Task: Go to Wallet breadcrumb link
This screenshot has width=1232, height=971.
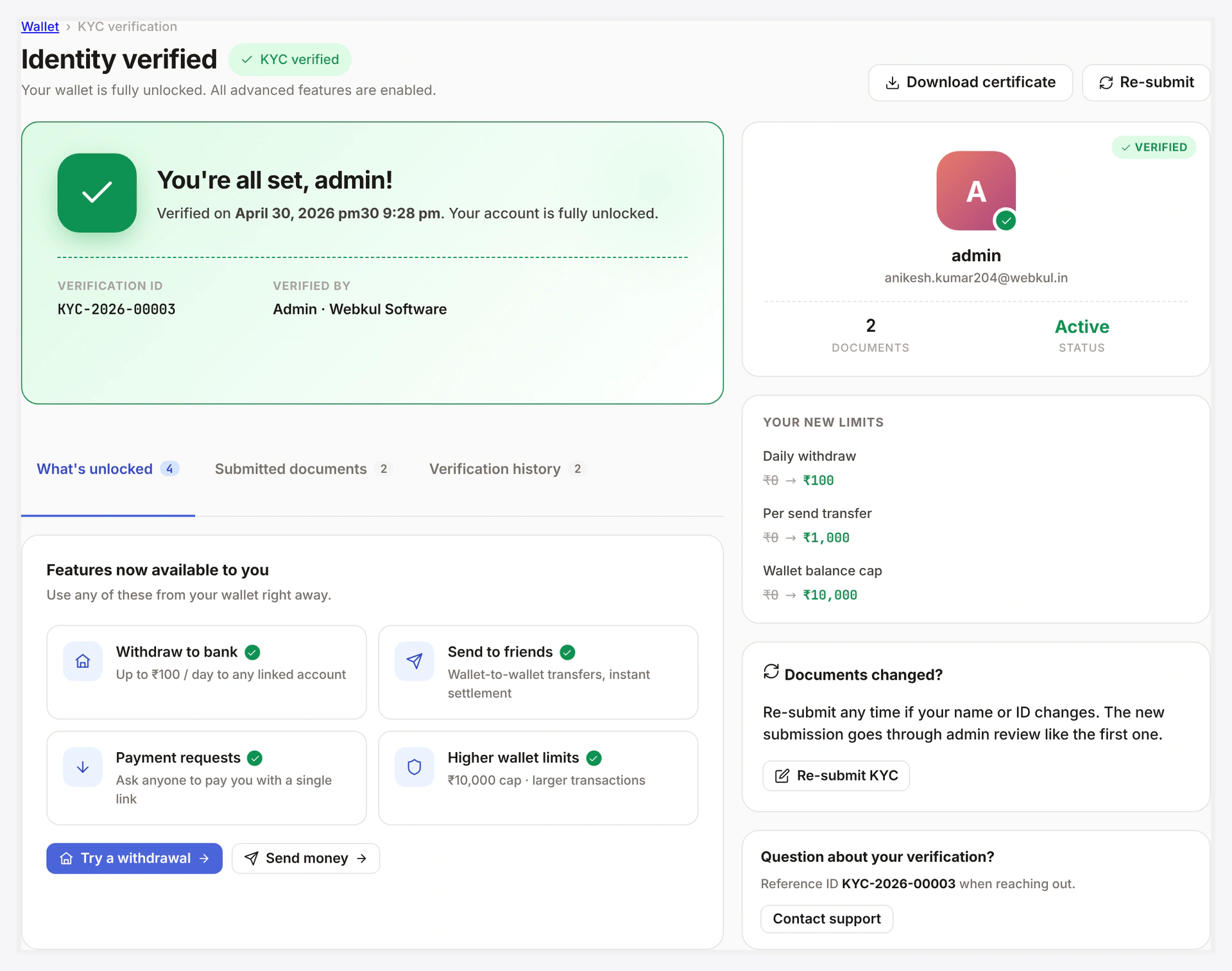Action: tap(40, 27)
